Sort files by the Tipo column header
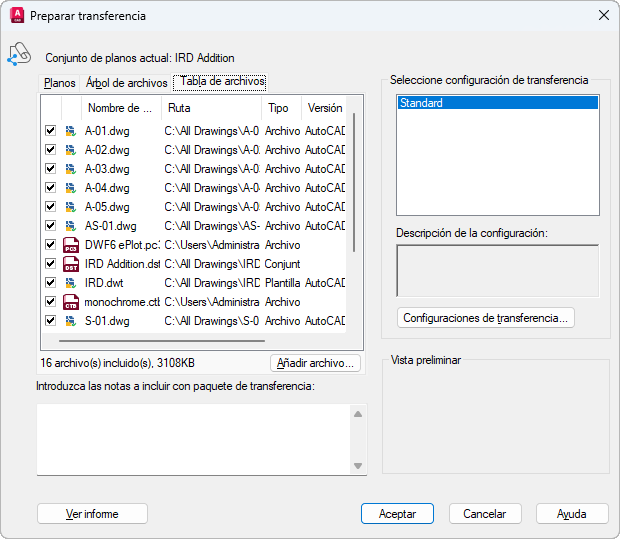The width and height of the screenshot is (620, 539). [x=279, y=108]
